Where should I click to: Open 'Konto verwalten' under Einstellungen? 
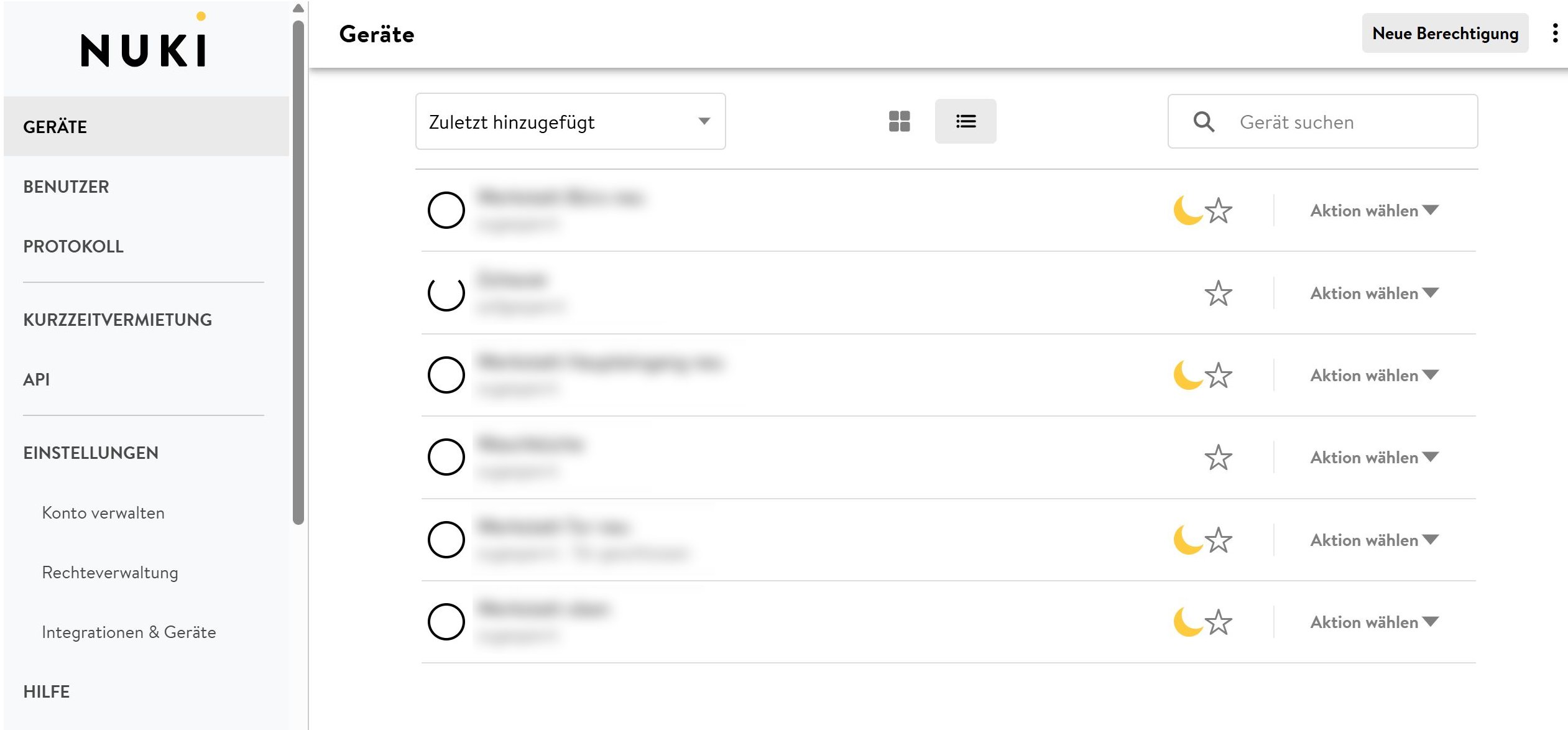103,512
